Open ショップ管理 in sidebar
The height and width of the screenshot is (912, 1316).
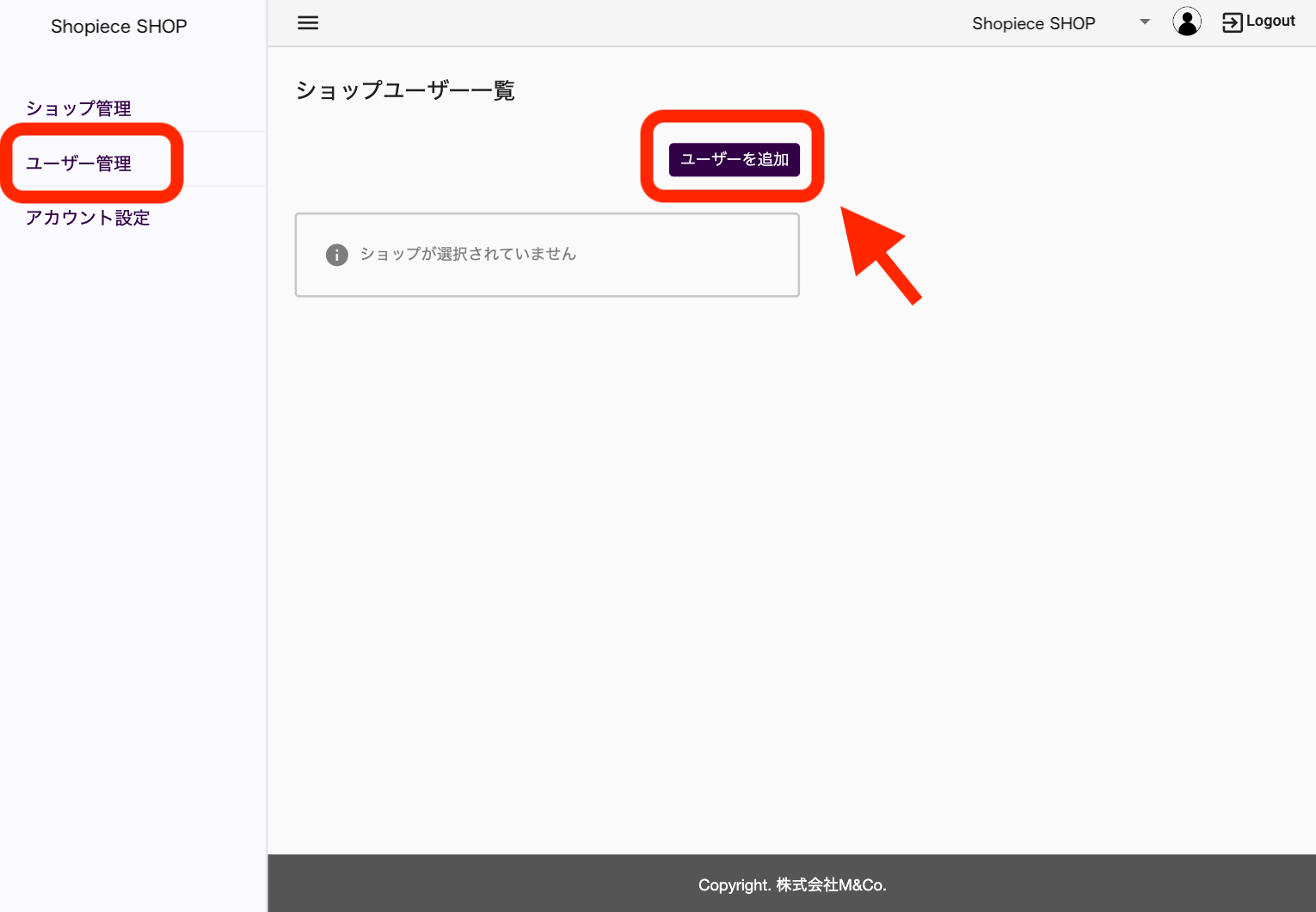click(x=78, y=108)
